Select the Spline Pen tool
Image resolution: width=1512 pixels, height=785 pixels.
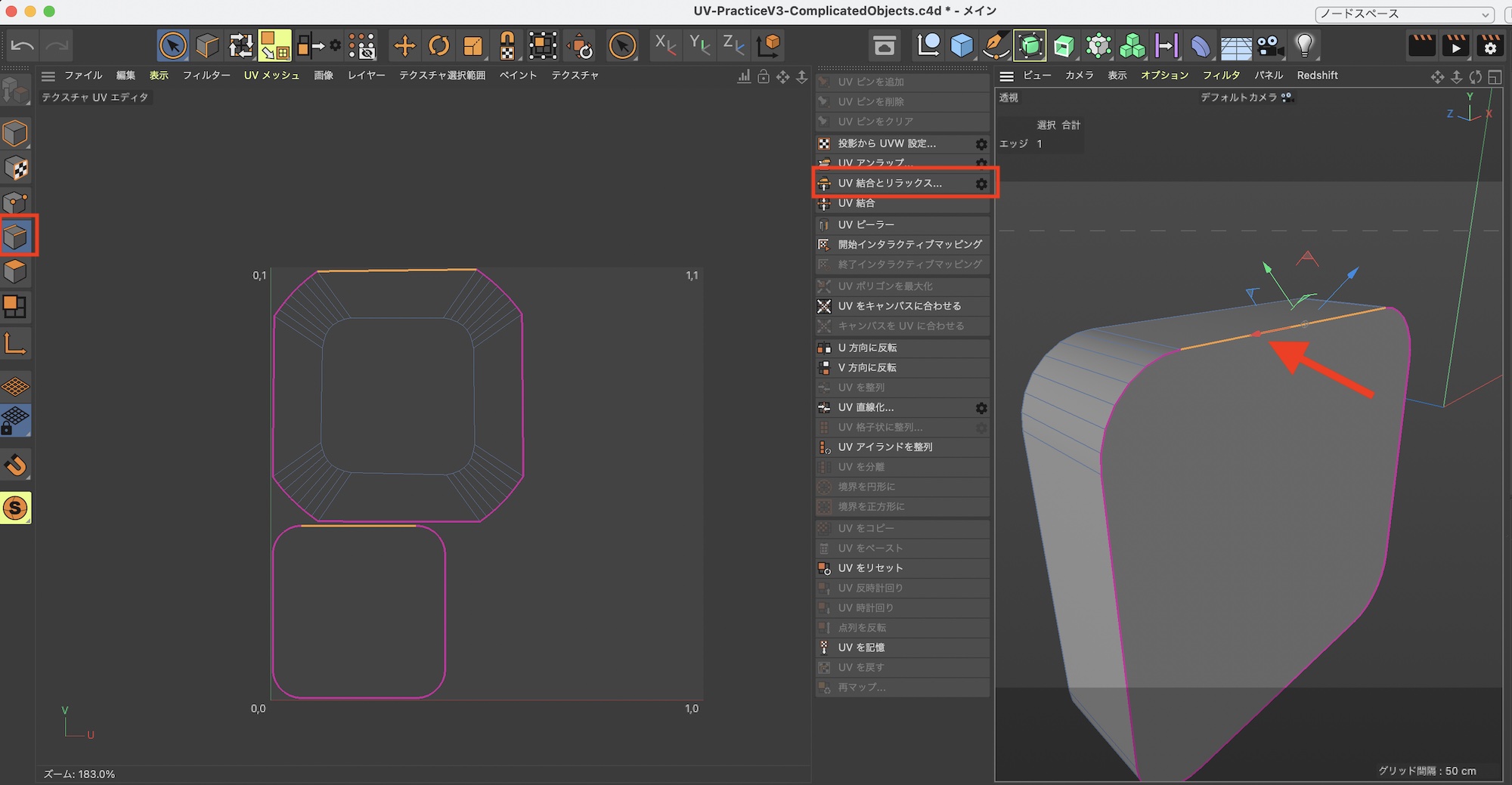(x=996, y=46)
